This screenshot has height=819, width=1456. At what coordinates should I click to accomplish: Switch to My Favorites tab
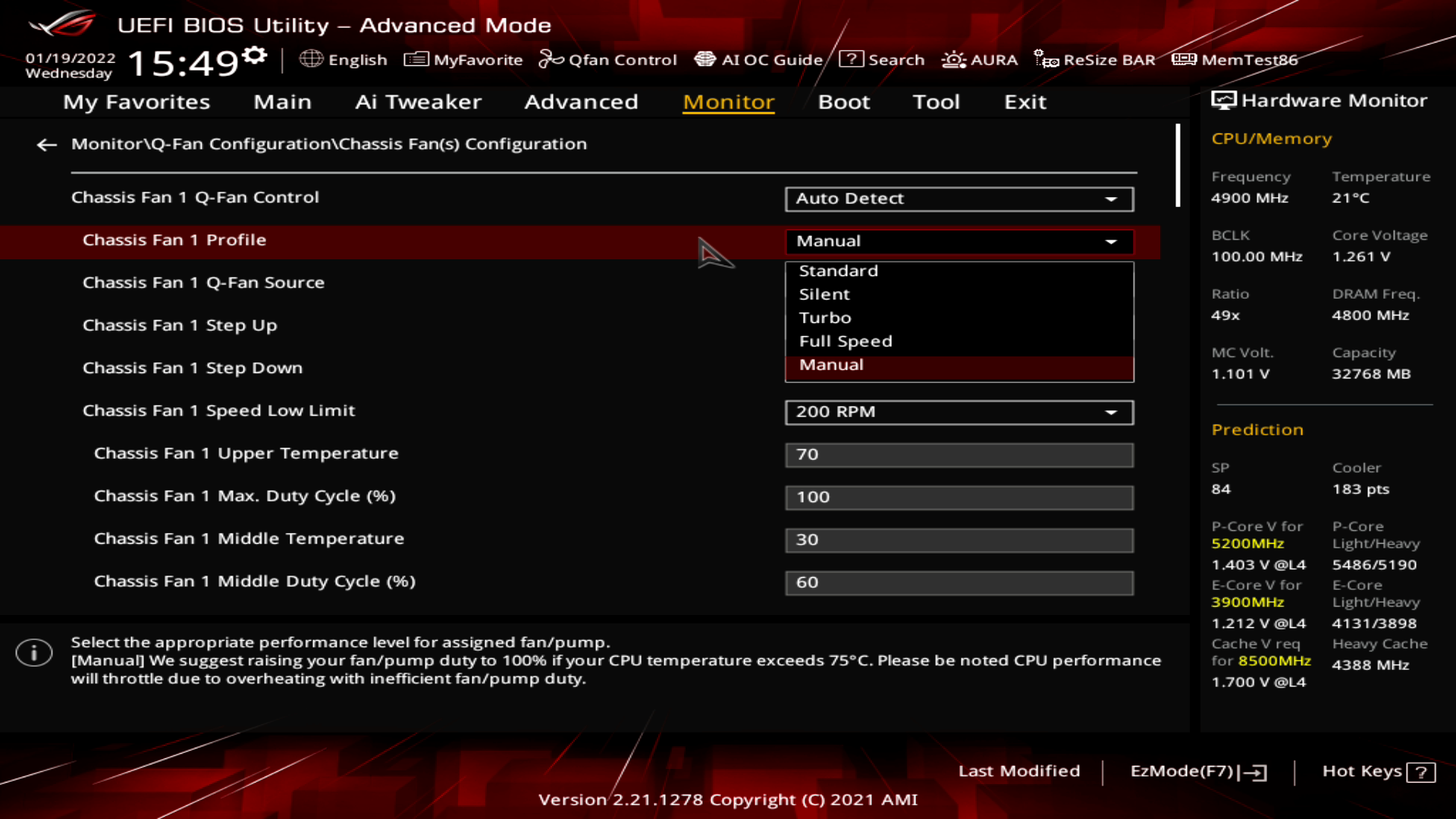tap(136, 102)
